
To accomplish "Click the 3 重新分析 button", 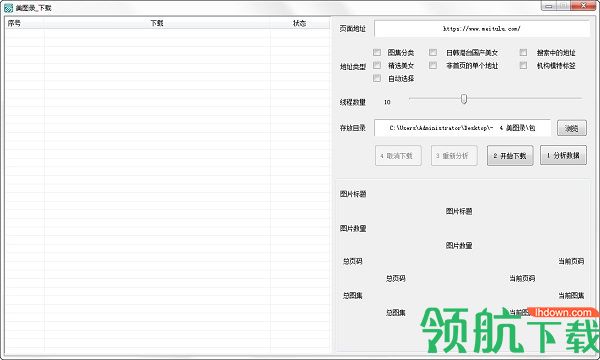I will pos(454,156).
